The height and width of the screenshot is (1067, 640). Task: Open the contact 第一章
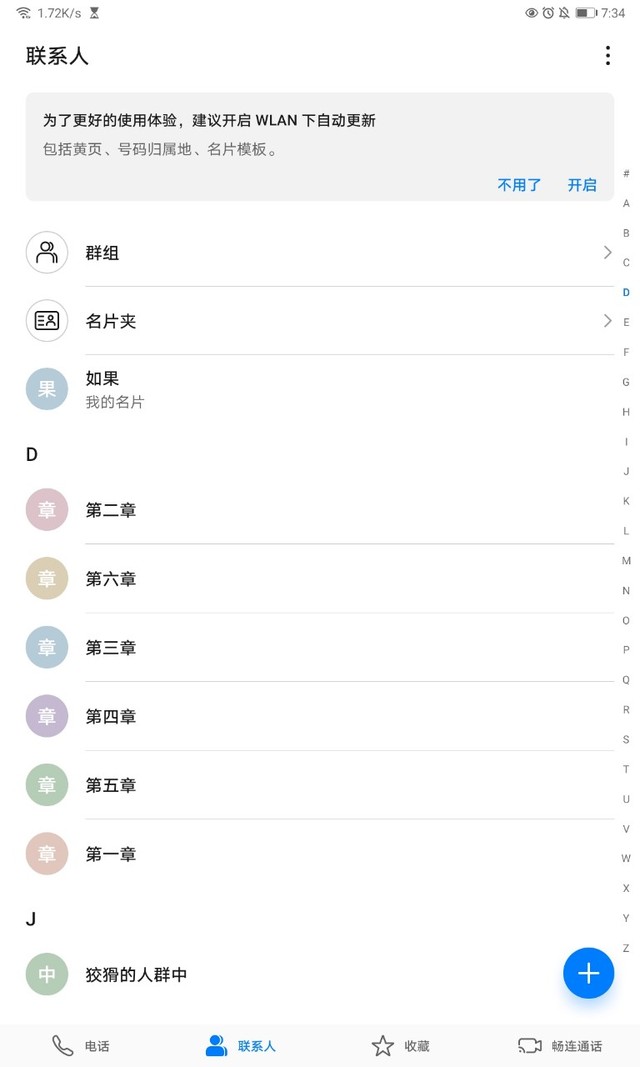pos(111,854)
